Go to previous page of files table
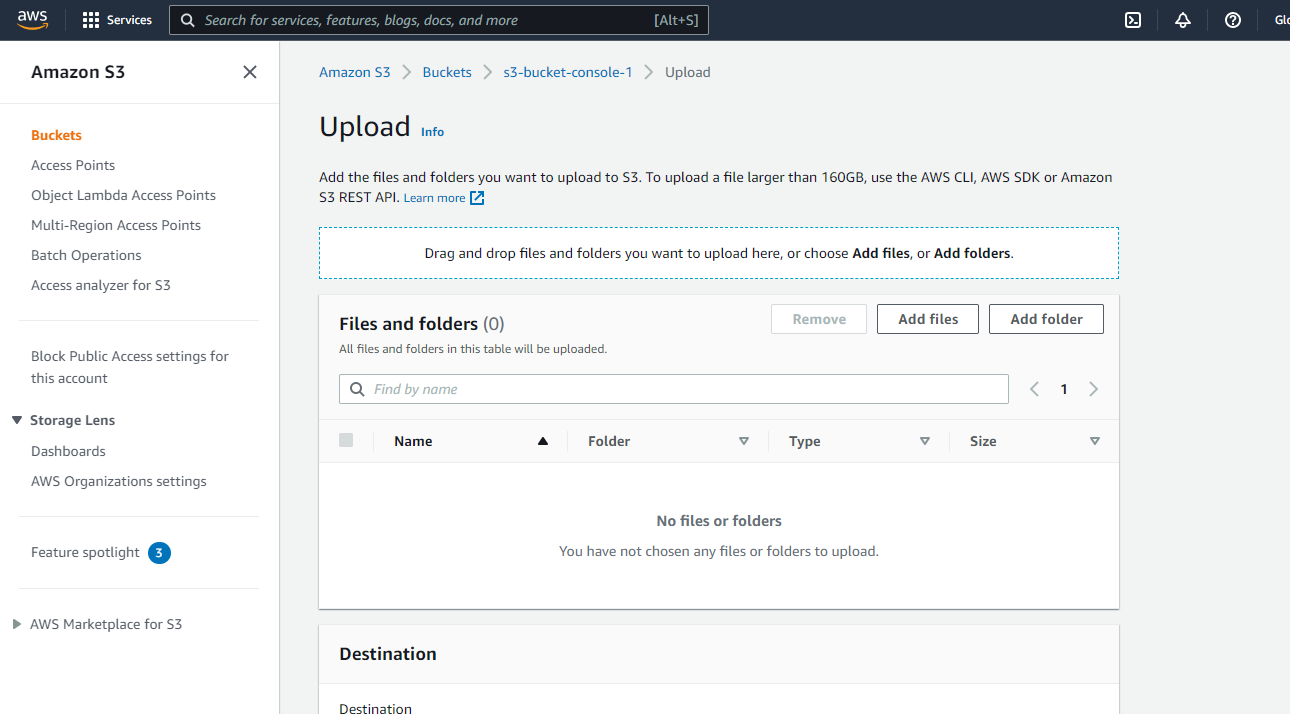Image resolution: width=1290 pixels, height=714 pixels. 1035,389
